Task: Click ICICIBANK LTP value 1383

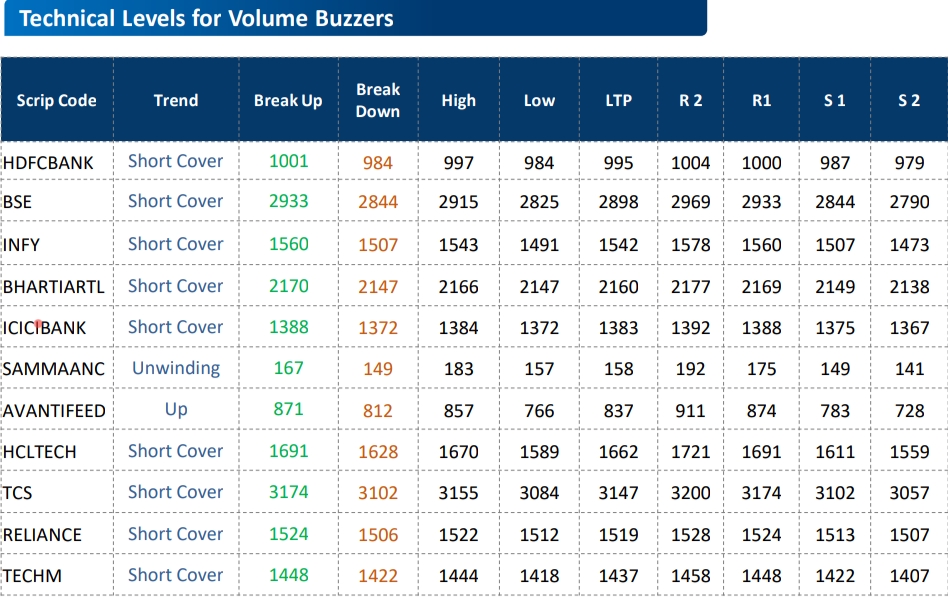Action: click(x=618, y=328)
